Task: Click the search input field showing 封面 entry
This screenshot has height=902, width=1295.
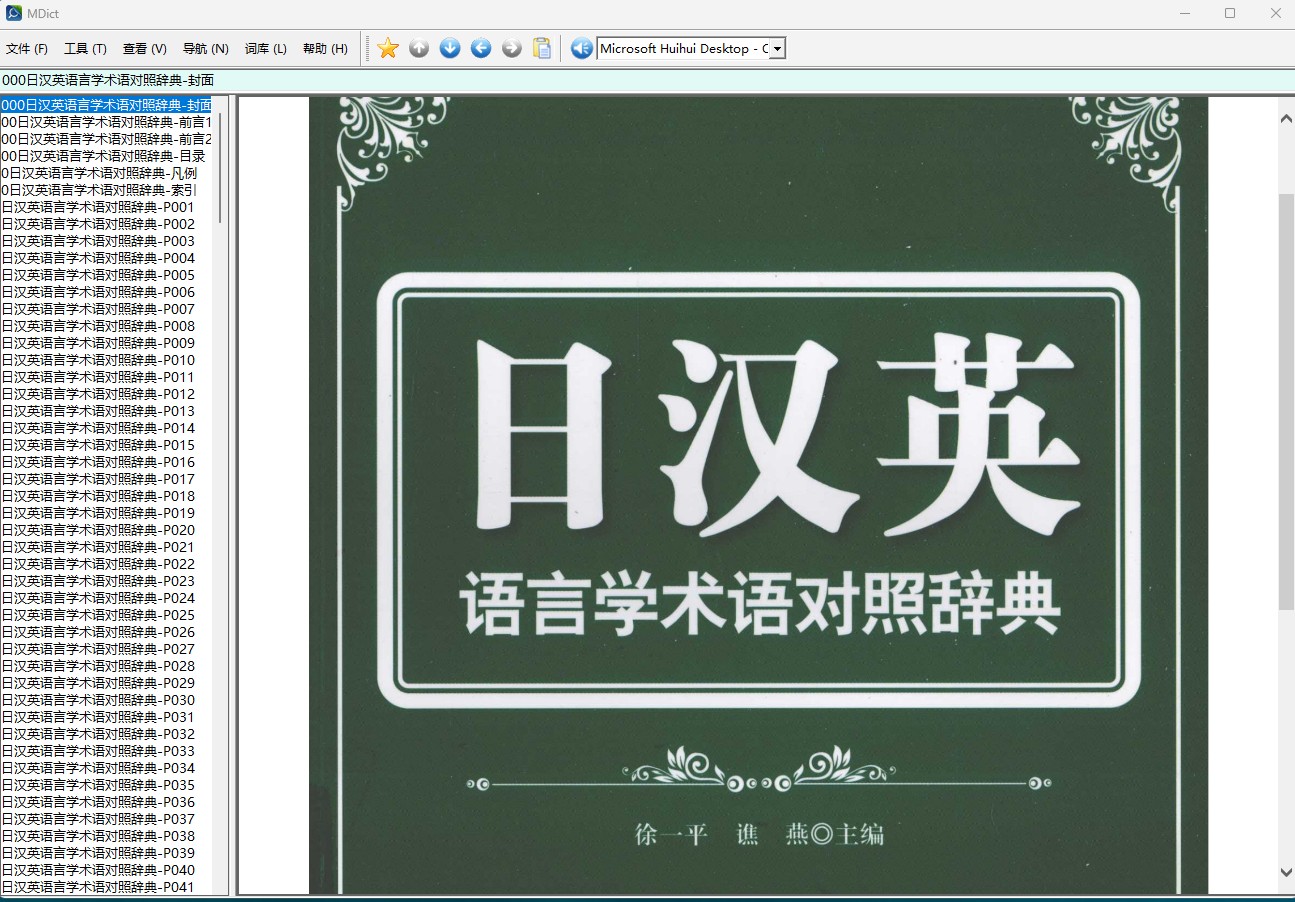Action: [647, 80]
